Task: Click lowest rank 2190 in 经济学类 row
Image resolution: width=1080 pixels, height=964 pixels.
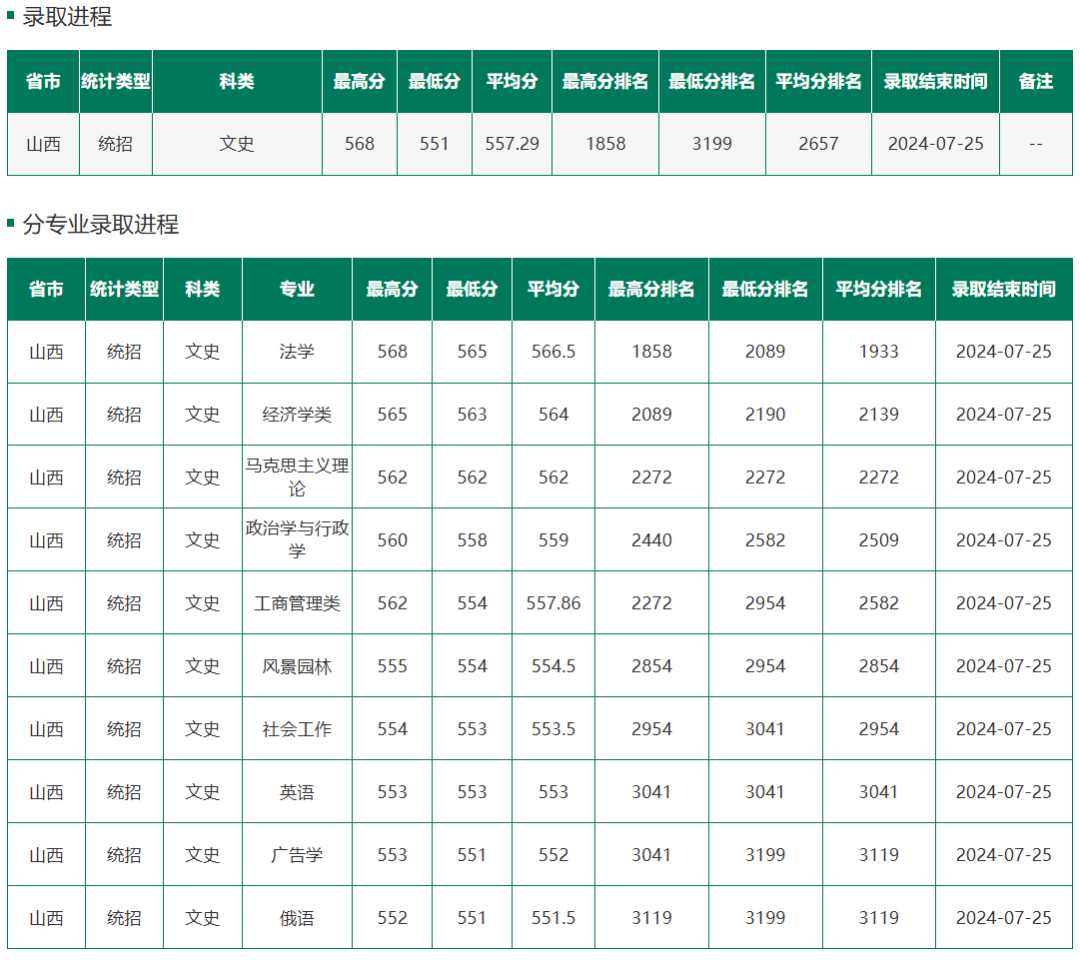Action: click(765, 415)
